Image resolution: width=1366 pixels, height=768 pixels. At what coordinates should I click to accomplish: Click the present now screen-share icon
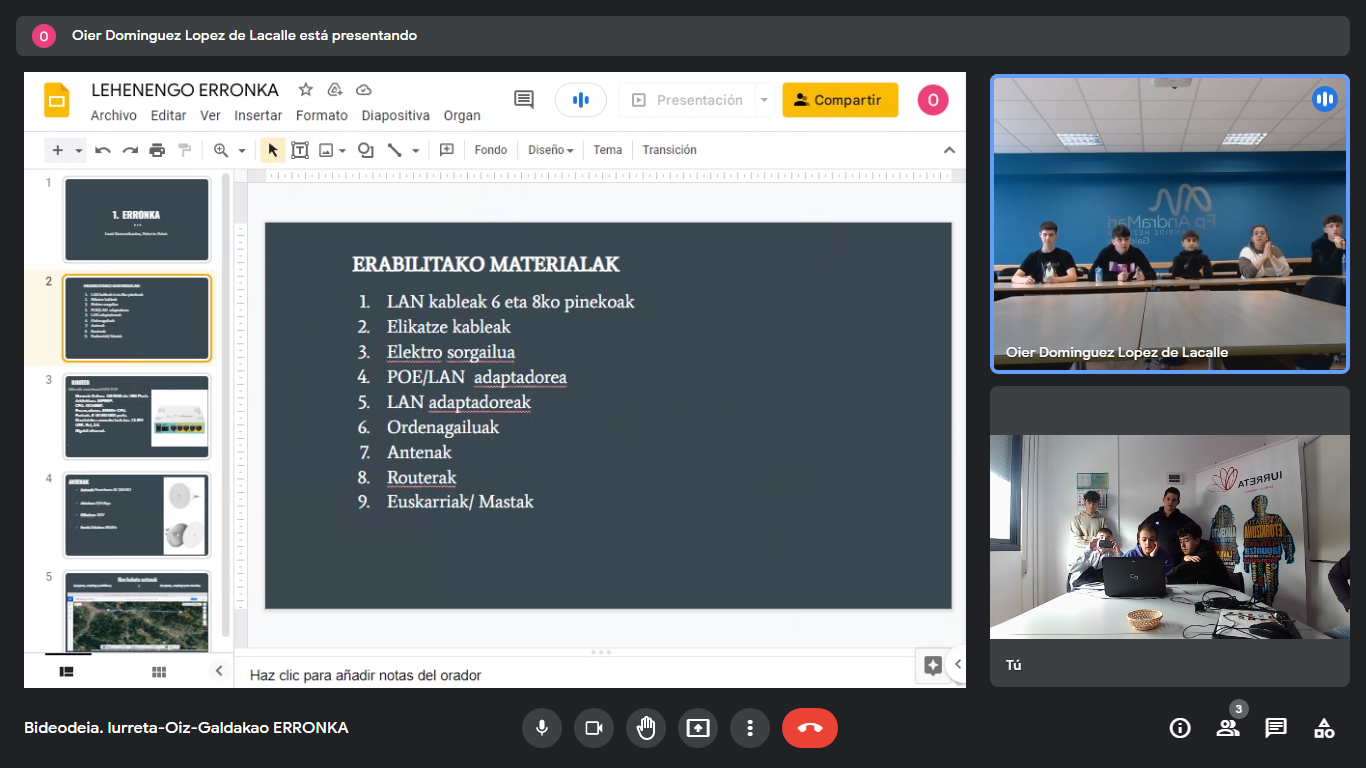click(x=698, y=728)
